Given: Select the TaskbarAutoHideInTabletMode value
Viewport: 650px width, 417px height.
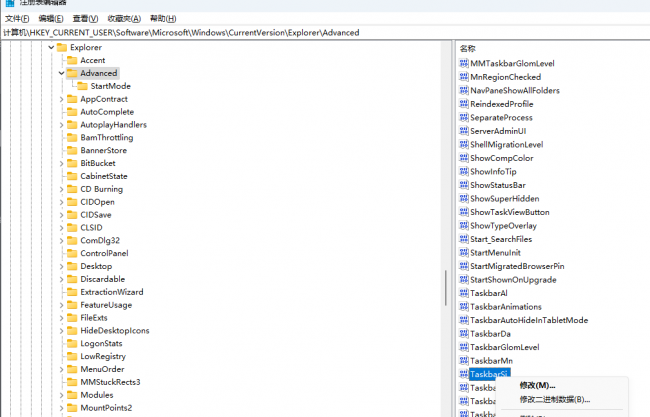Looking at the screenshot, I should [x=529, y=320].
